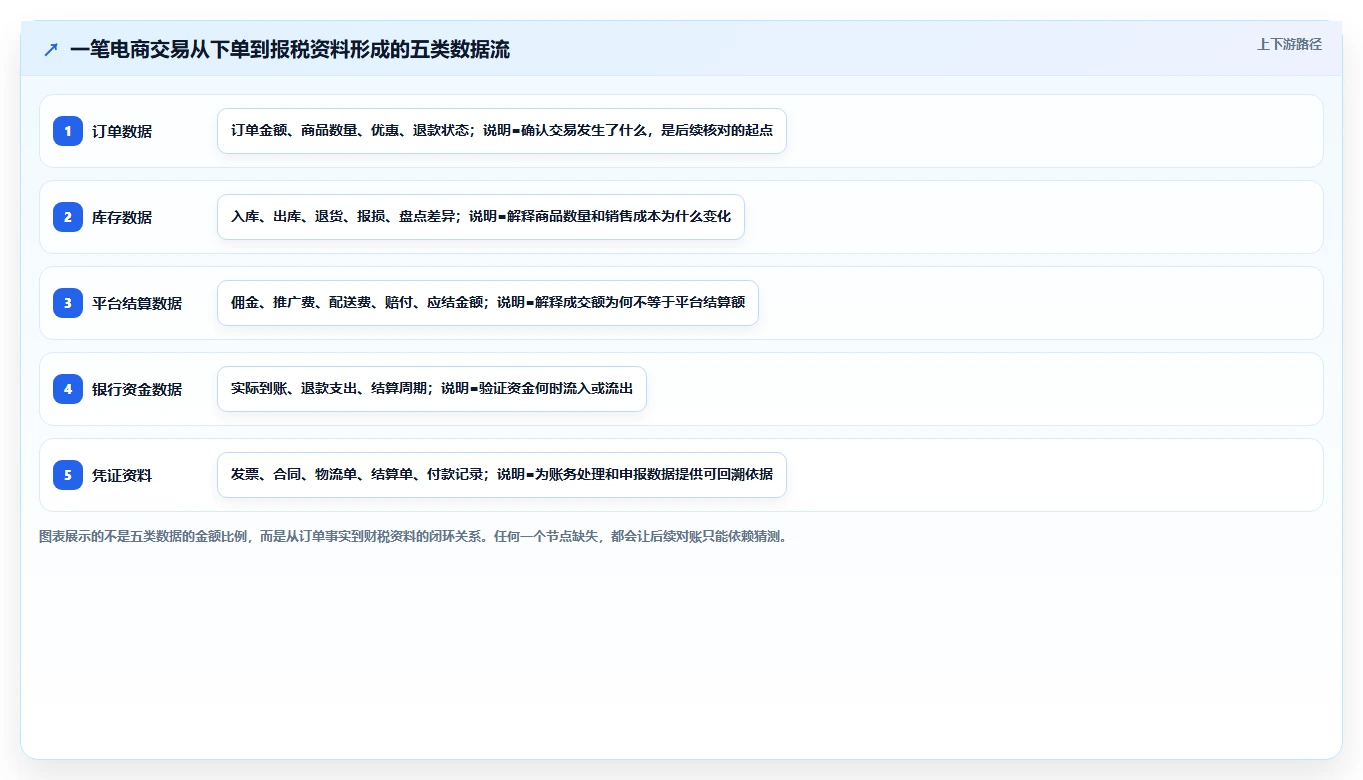This screenshot has height=780, width=1363.
Task: Select the 银行资金数据 label
Action: [x=137, y=389]
